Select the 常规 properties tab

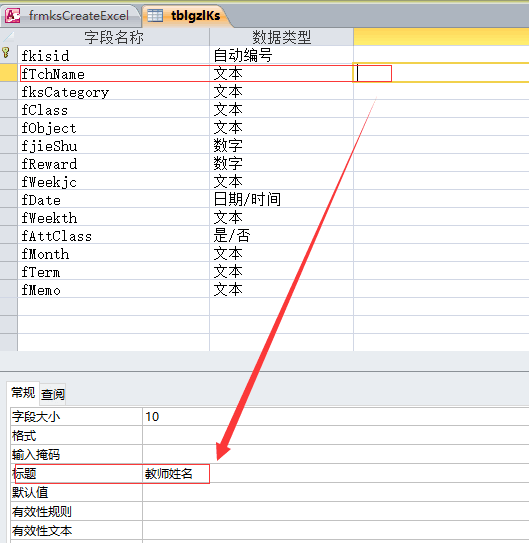pyautogui.click(x=23, y=393)
